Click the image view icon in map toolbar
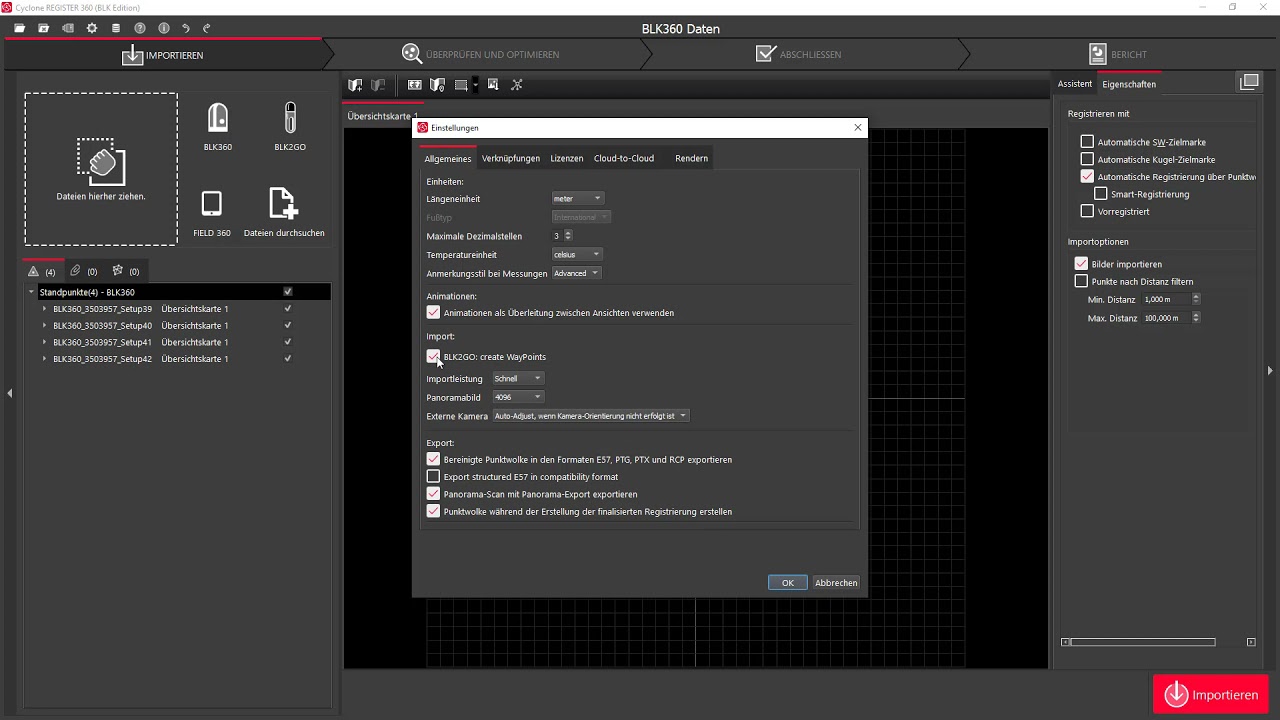 pyautogui.click(x=493, y=85)
